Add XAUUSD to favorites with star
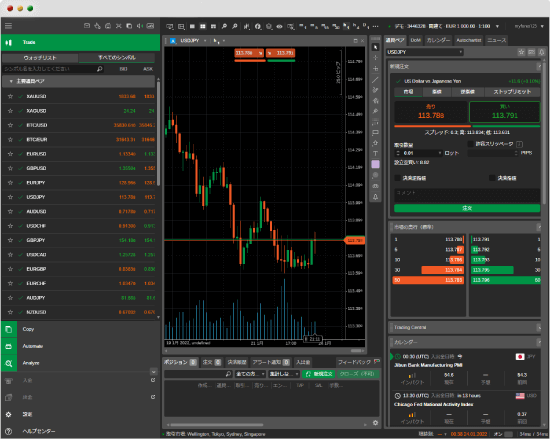The image size is (550, 439). (x=10, y=96)
